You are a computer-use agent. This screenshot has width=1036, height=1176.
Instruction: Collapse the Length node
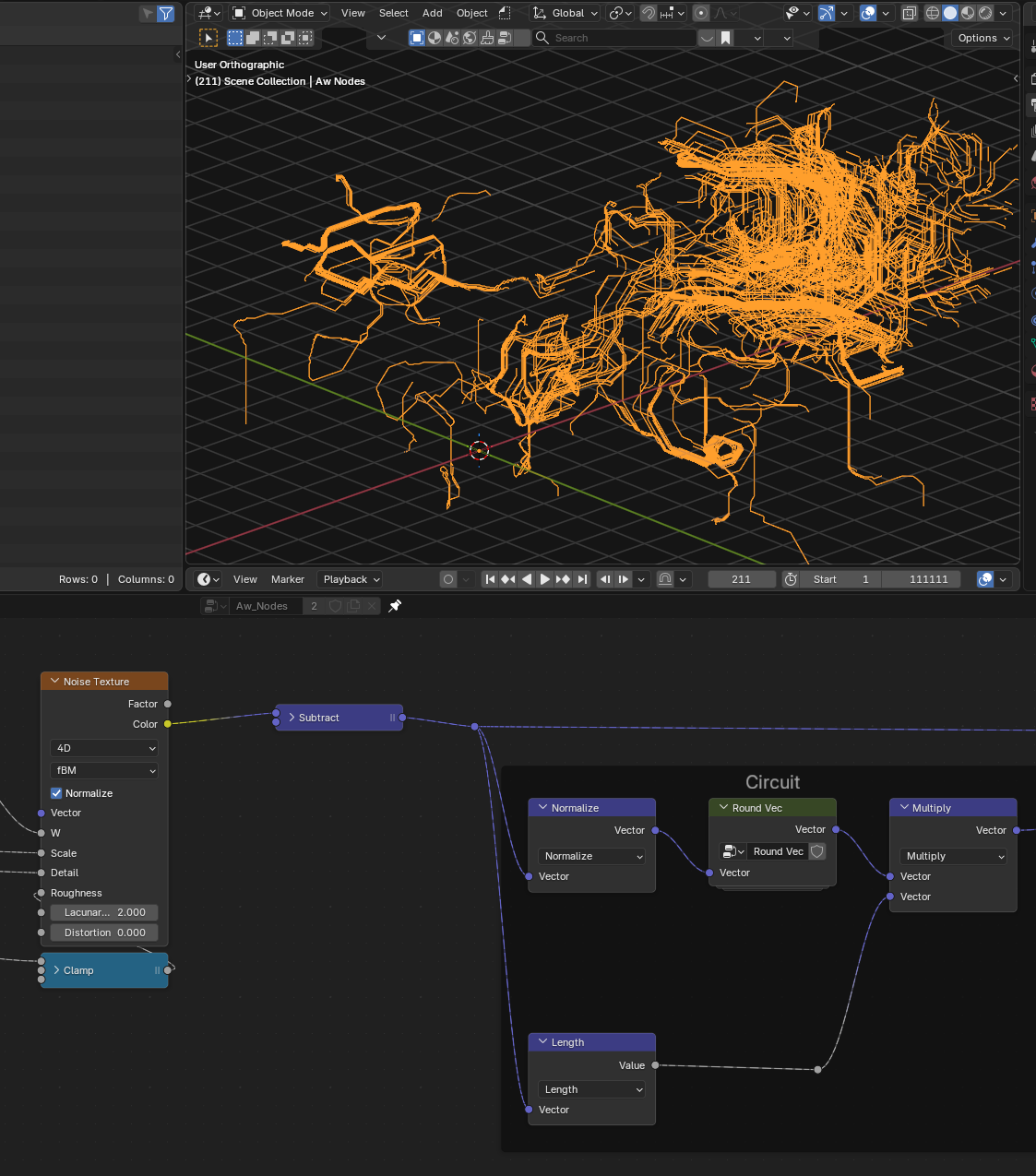pos(543,1041)
